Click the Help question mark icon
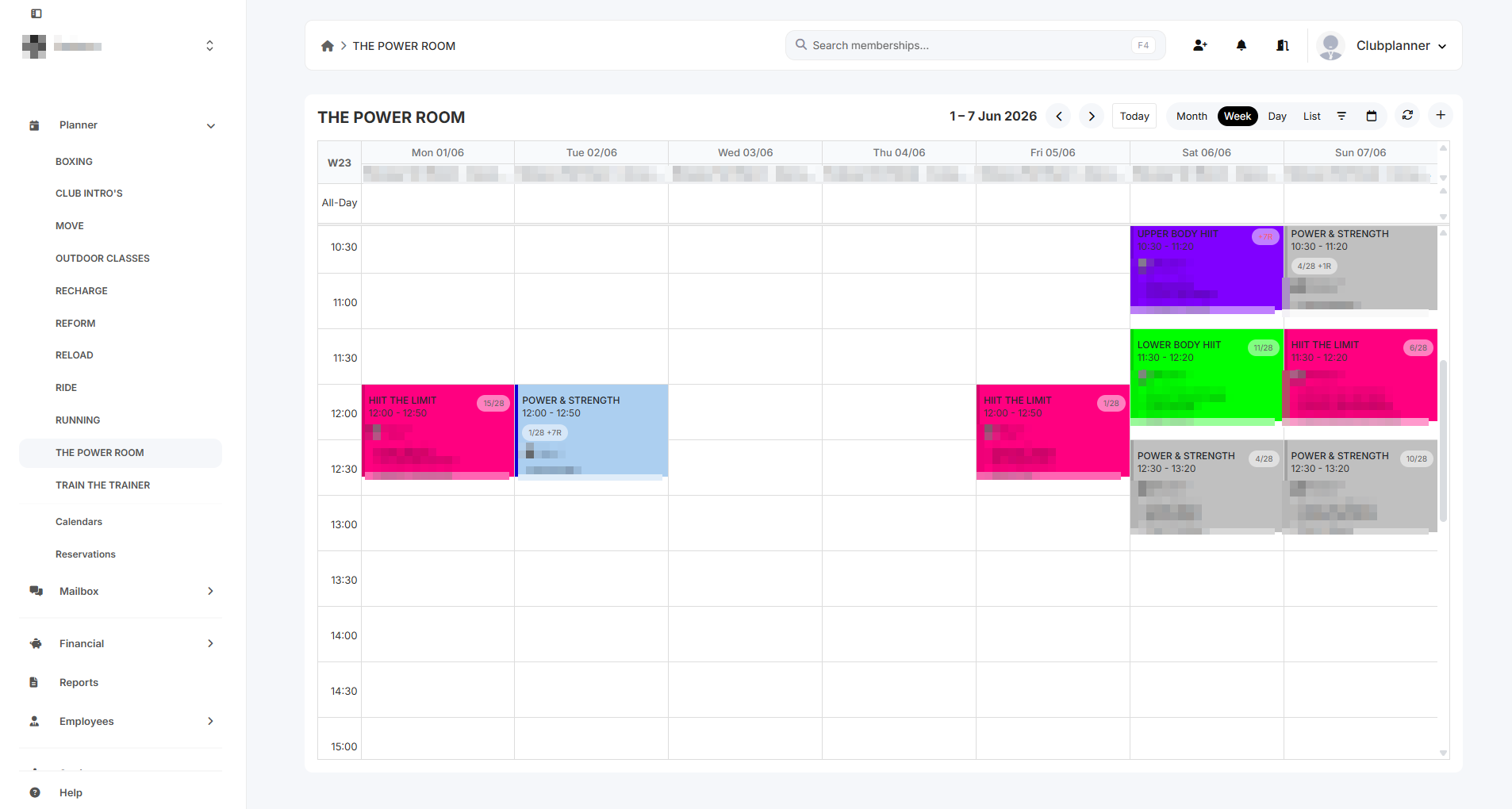Viewport: 1512px width, 809px height. [35, 792]
